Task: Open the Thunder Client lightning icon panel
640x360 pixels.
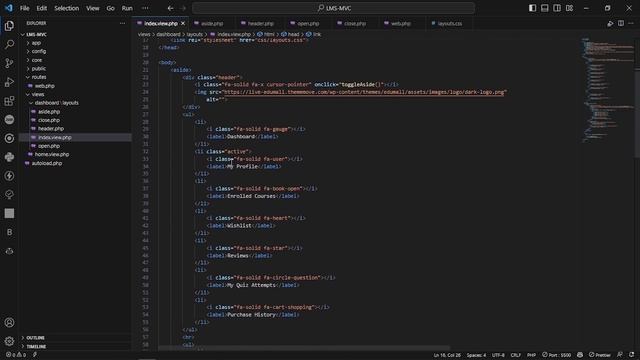Action: pos(9,176)
